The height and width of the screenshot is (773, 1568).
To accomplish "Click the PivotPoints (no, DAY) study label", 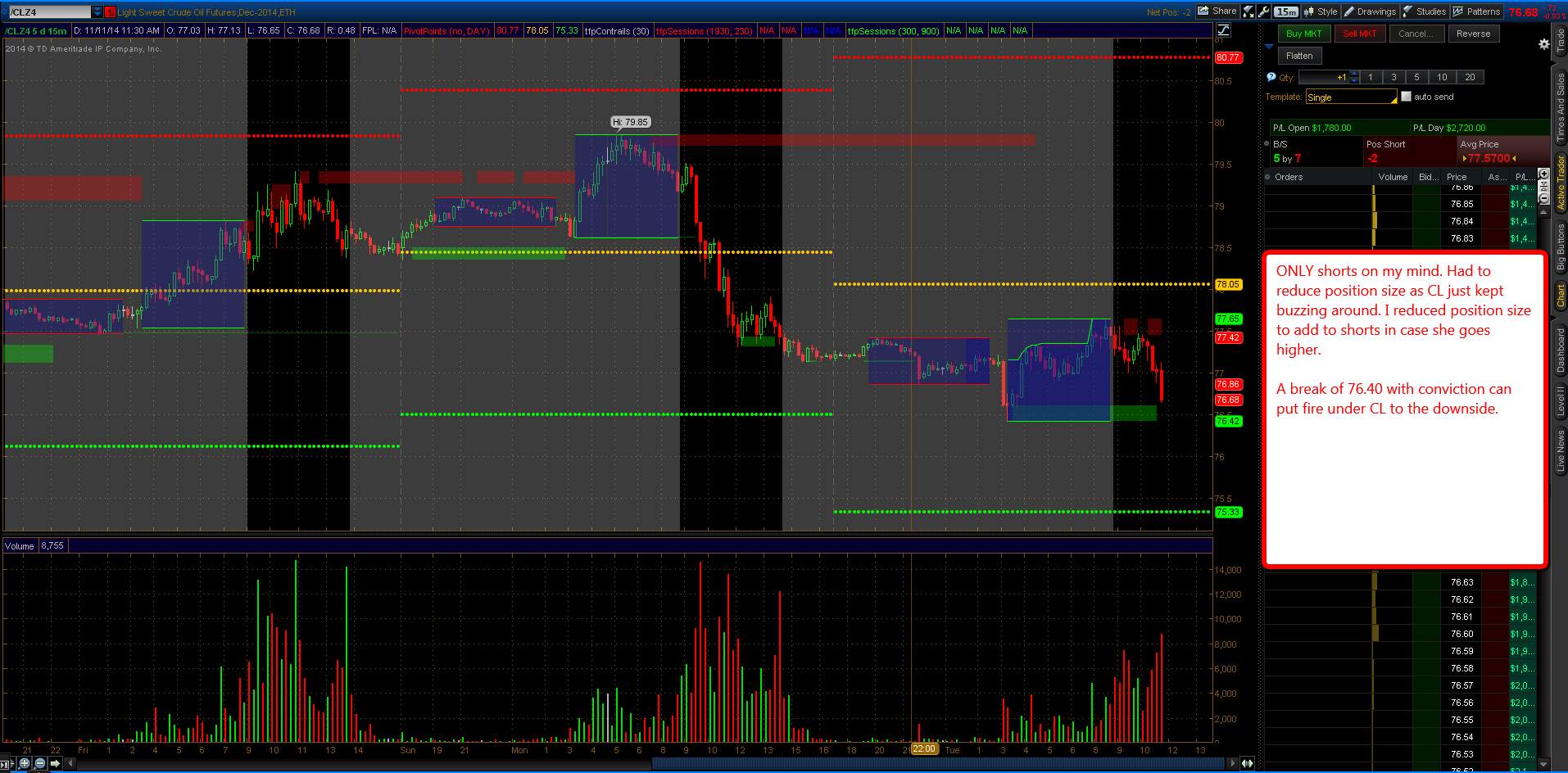I will pyautogui.click(x=446, y=31).
